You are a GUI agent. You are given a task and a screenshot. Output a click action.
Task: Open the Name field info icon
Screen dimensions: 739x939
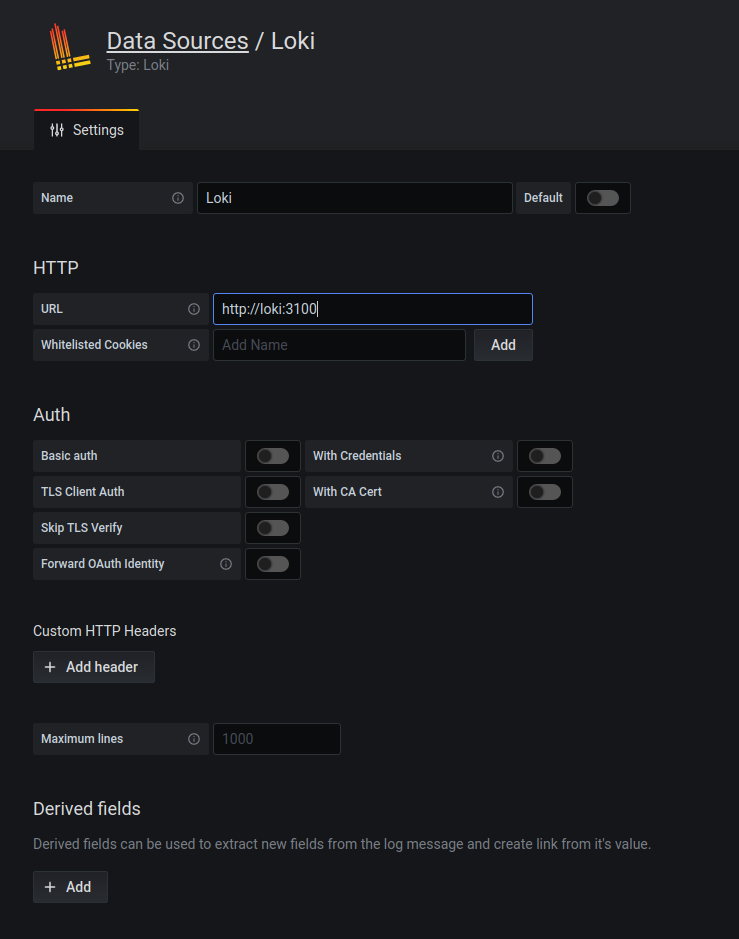pos(178,198)
